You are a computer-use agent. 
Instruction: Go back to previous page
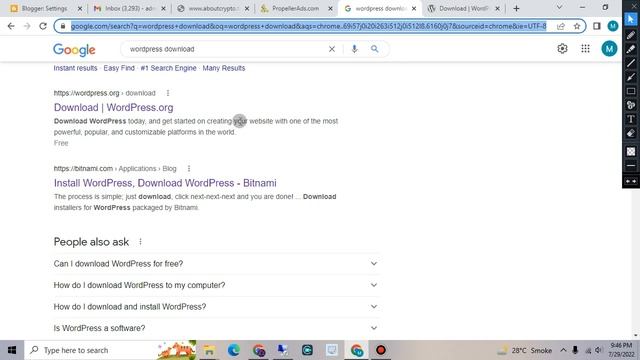11,26
